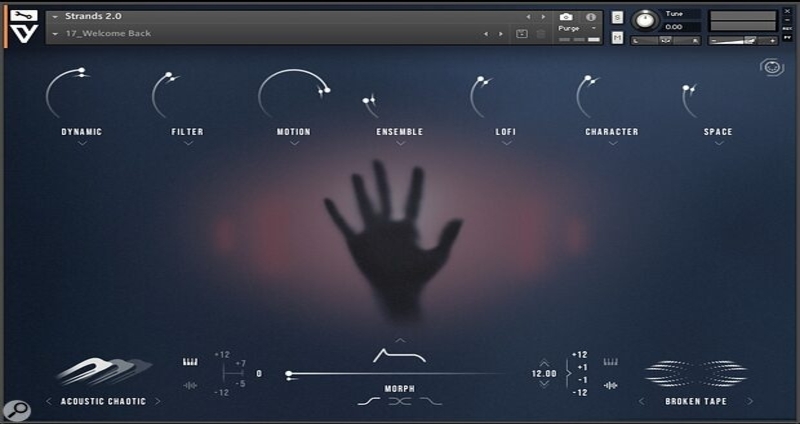Viewport: 800px width, 424px height.
Task: Expand the Motion section chevron
Action: coord(294,144)
